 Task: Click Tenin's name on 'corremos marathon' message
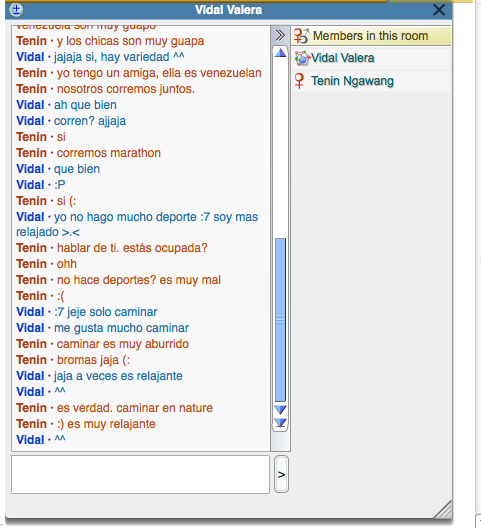pyautogui.click(x=31, y=153)
